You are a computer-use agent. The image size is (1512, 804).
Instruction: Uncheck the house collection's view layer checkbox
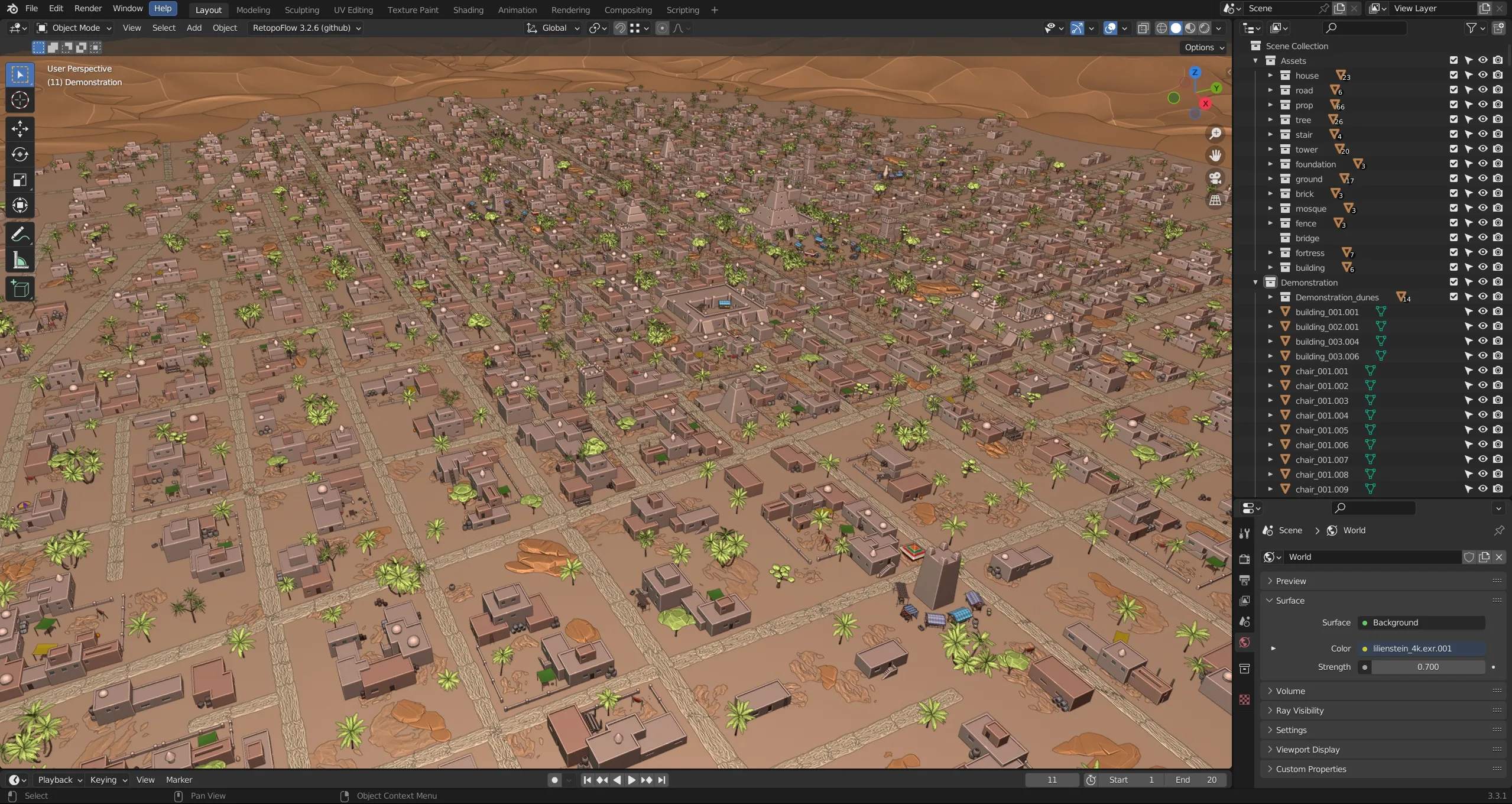click(1453, 75)
